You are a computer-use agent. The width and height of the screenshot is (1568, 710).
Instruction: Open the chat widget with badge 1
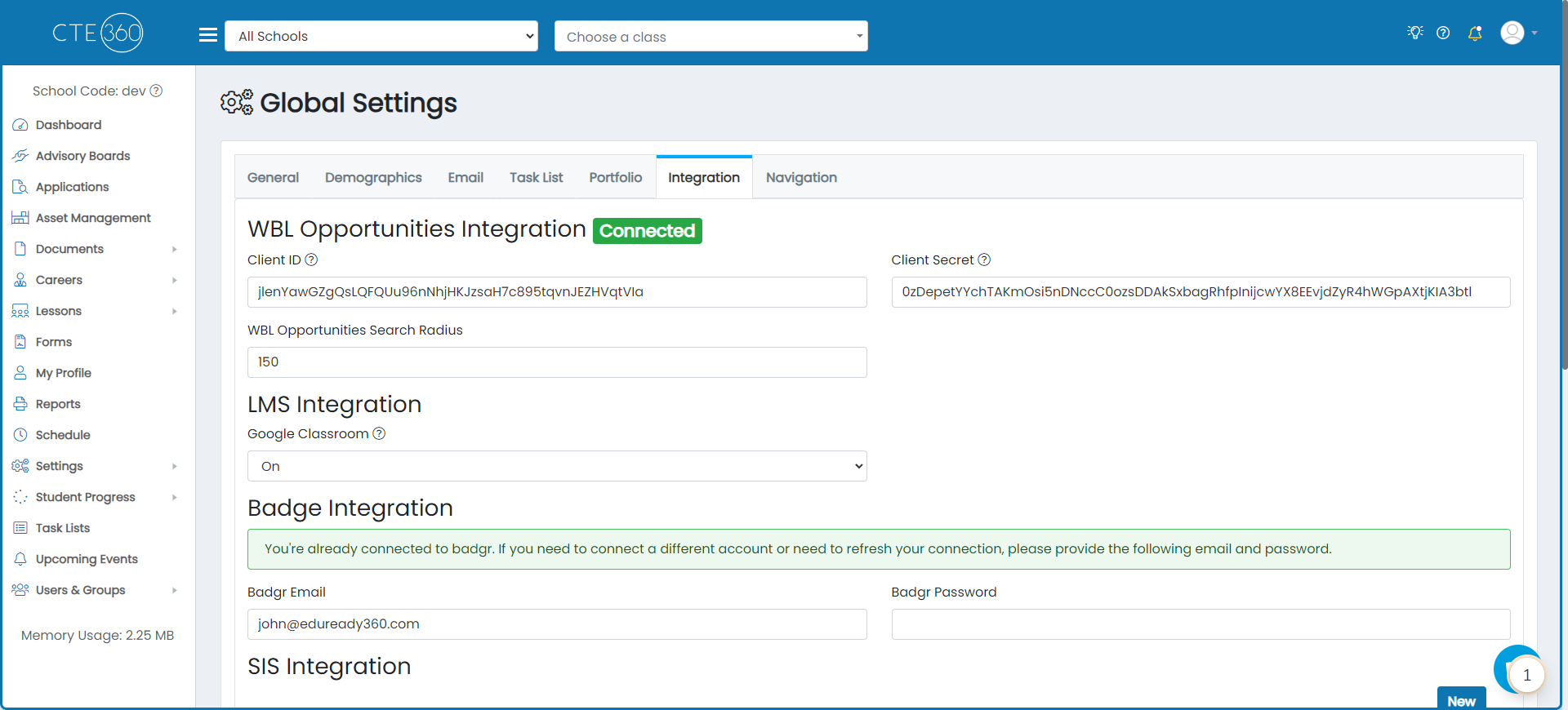point(1519,670)
